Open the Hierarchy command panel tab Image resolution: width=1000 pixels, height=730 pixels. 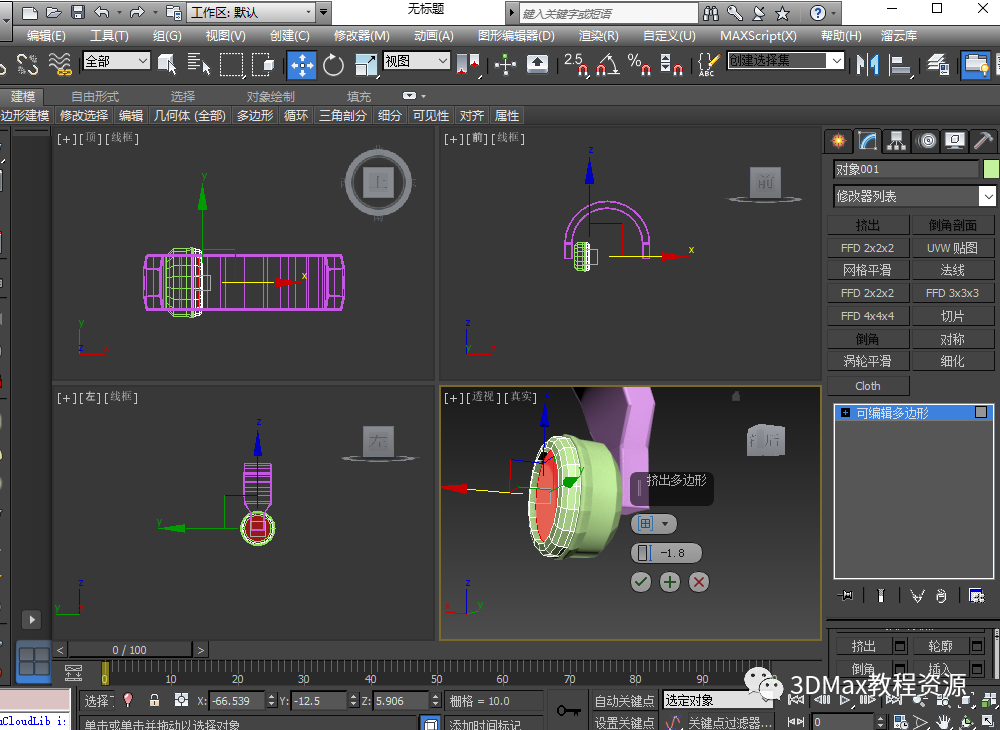pos(896,141)
